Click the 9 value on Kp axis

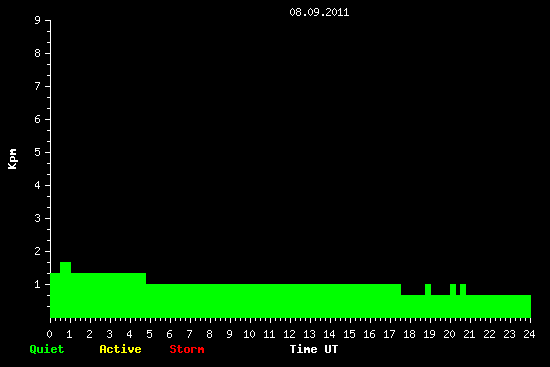[38, 20]
